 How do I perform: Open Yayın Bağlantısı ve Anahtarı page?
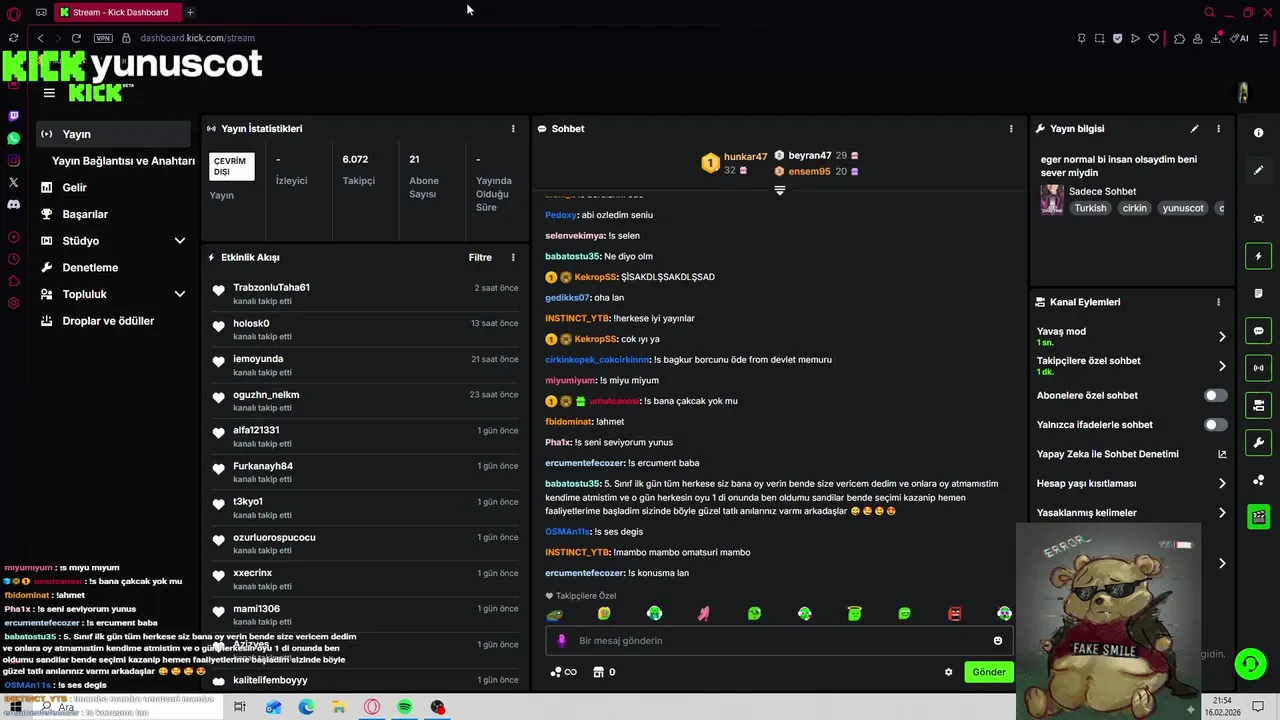coord(123,161)
